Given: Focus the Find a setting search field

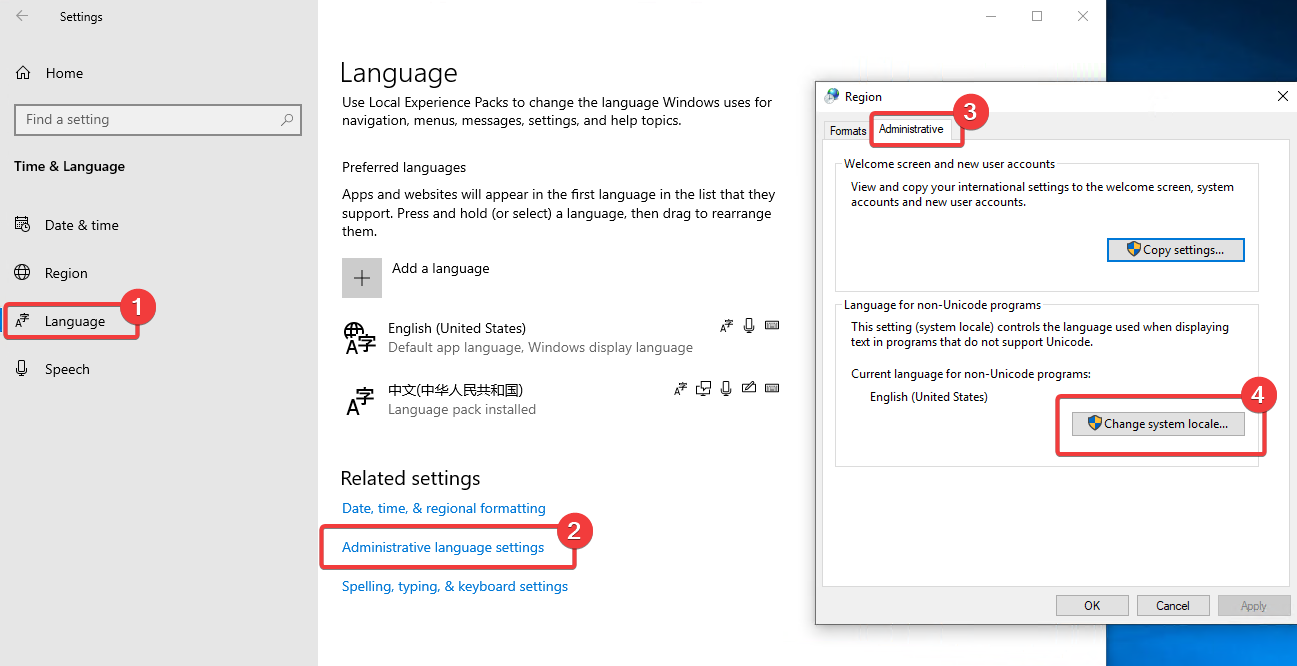Looking at the screenshot, I should pyautogui.click(x=158, y=119).
